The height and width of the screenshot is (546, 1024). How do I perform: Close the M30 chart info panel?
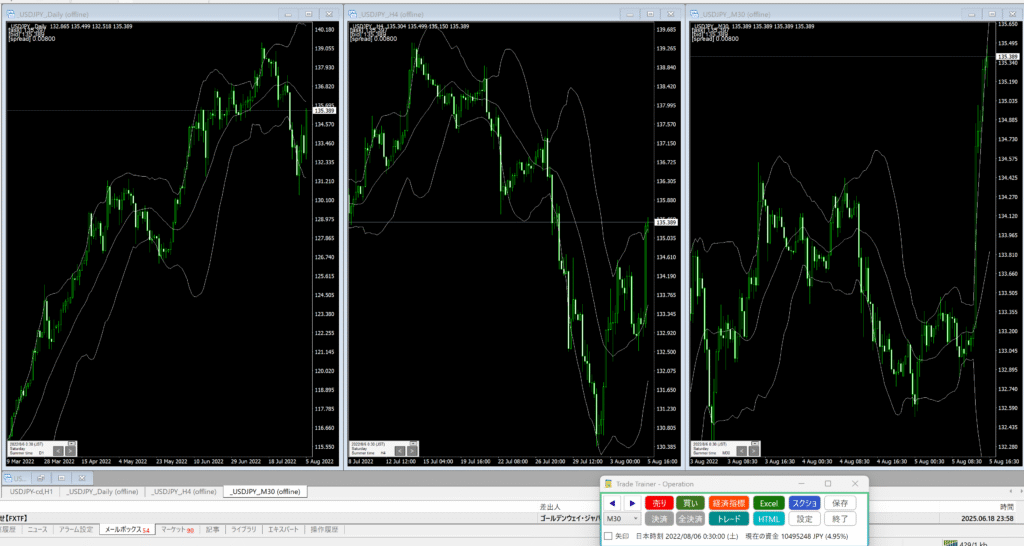coord(756,443)
